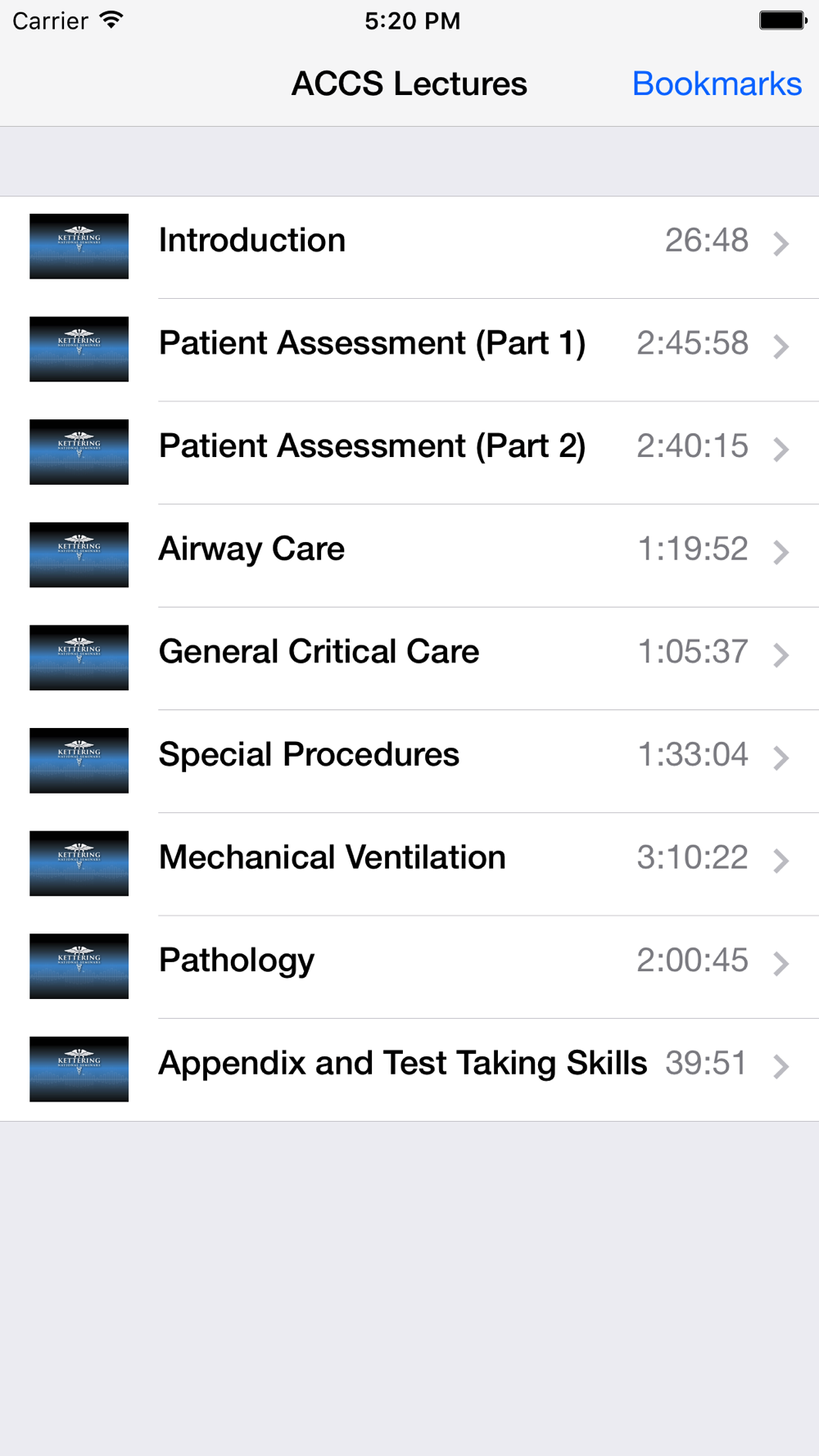Tap the chevron on Appendix and Test Taking Skills
Screen dimensions: 819x1456
(781, 1066)
